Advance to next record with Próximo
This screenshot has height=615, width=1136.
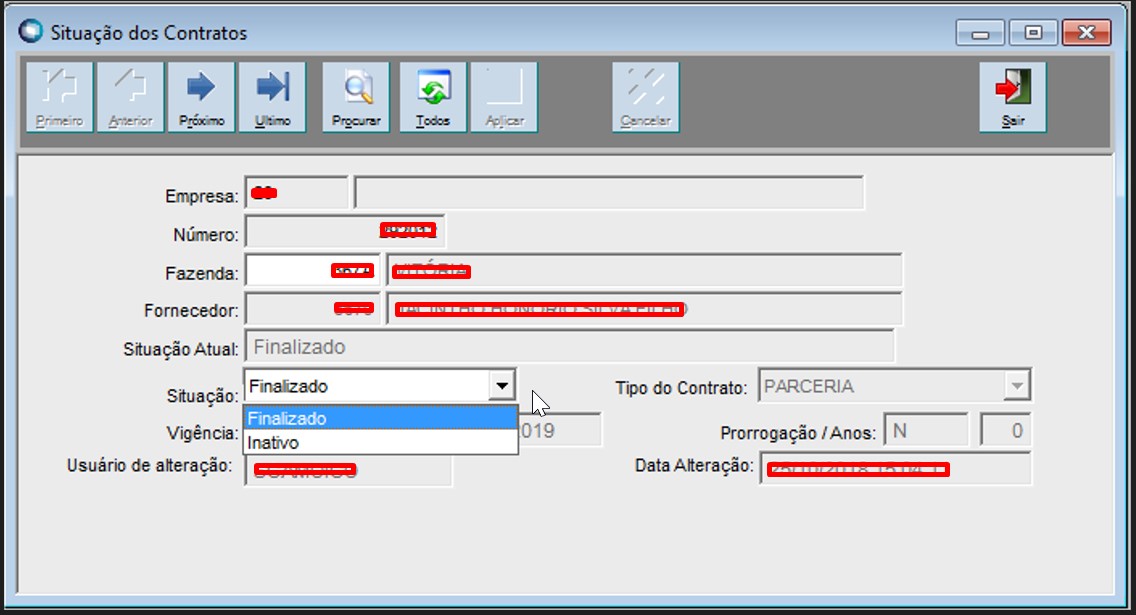coord(201,97)
